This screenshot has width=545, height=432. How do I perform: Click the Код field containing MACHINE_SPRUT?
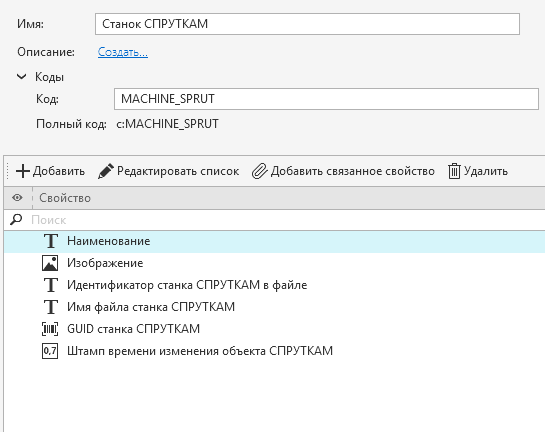coord(326,99)
